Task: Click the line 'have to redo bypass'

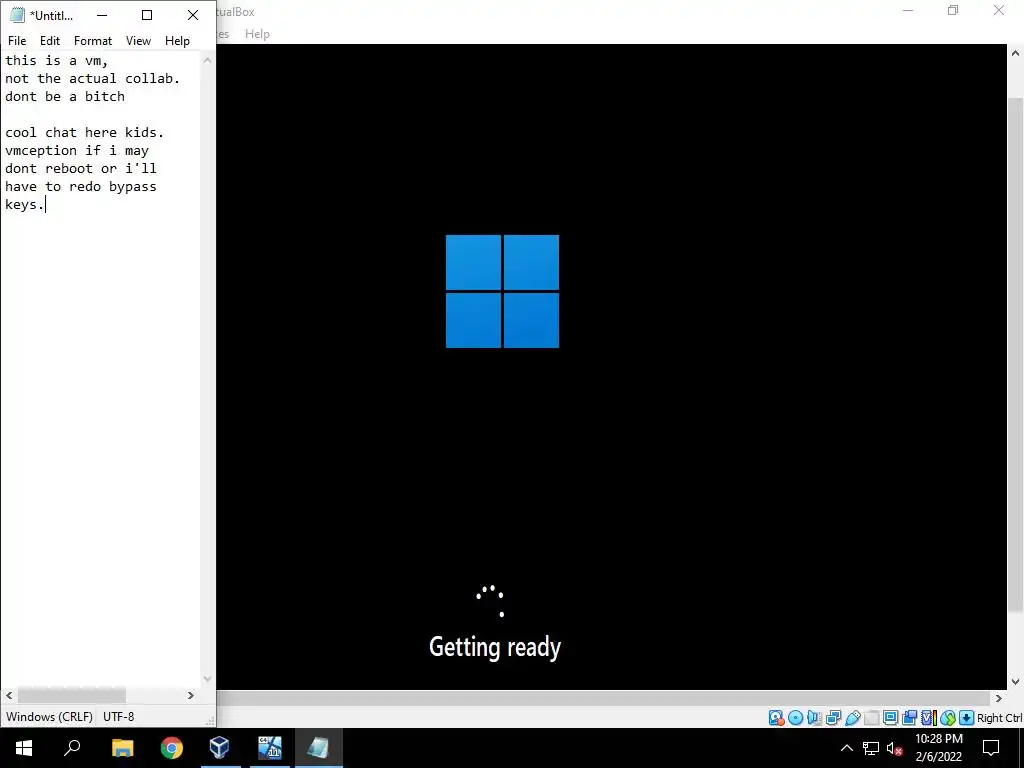Action: (x=81, y=186)
